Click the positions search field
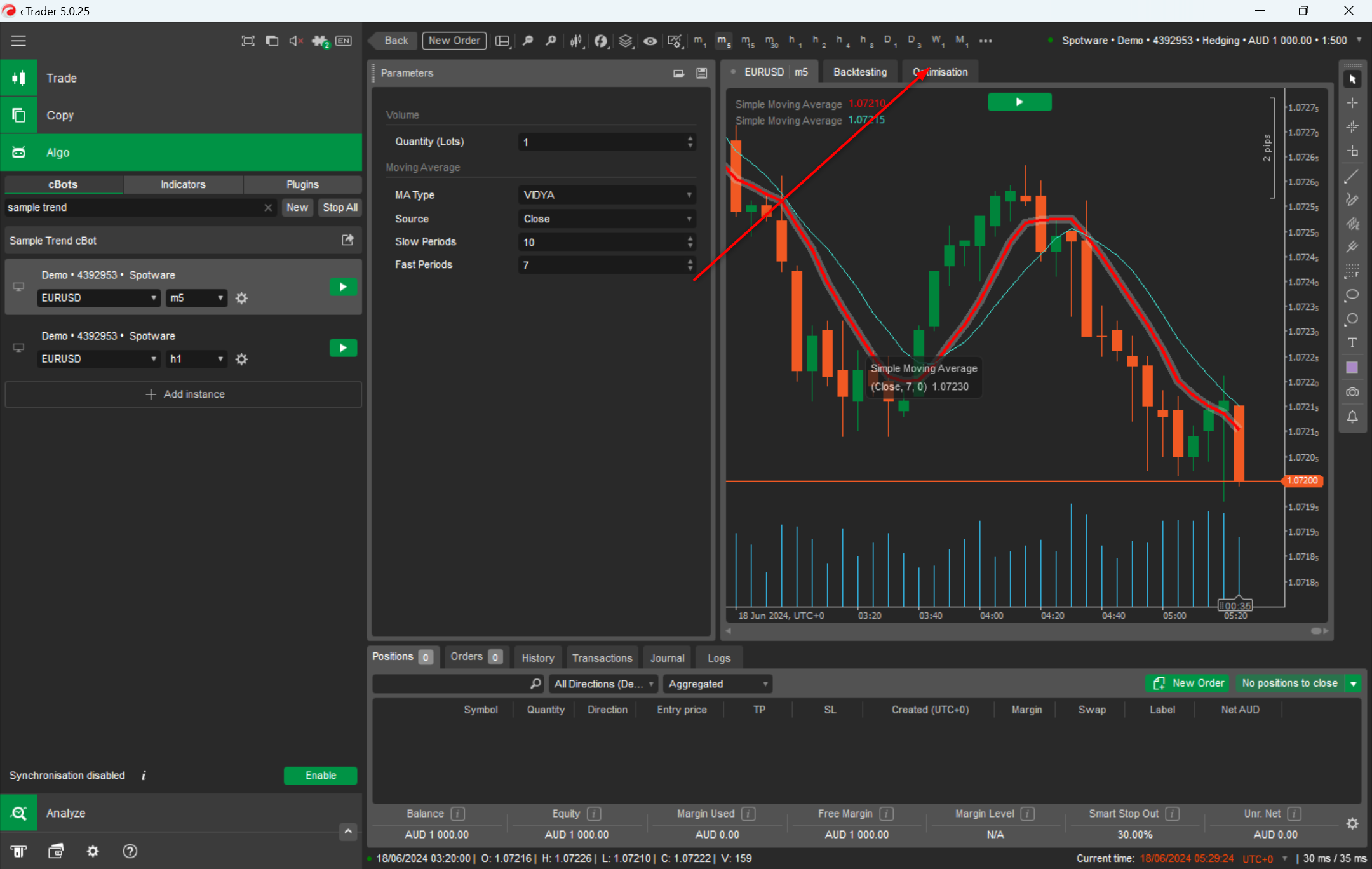Image resolution: width=1372 pixels, height=869 pixels. point(457,684)
